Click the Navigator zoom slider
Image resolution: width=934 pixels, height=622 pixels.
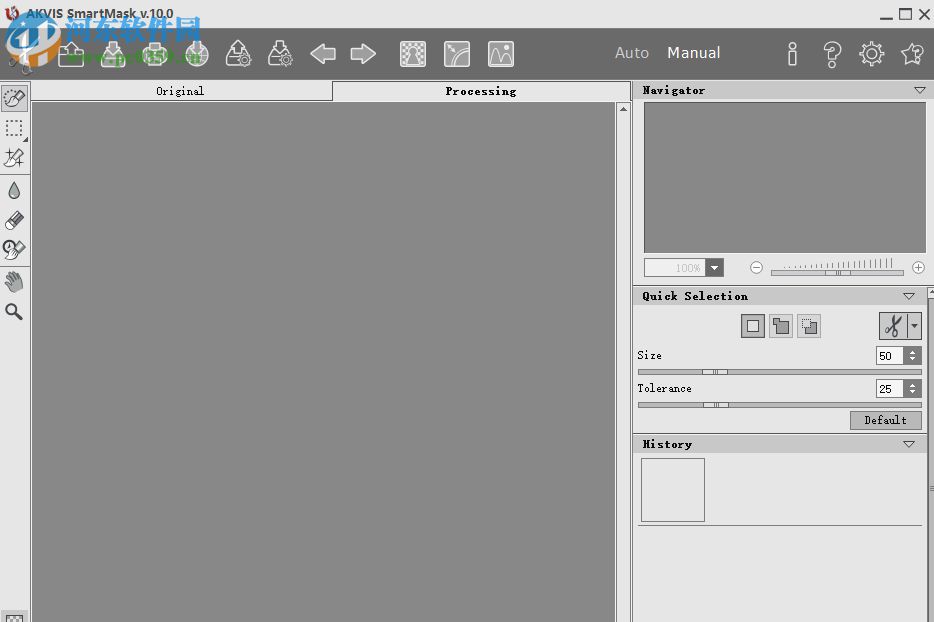pos(837,272)
